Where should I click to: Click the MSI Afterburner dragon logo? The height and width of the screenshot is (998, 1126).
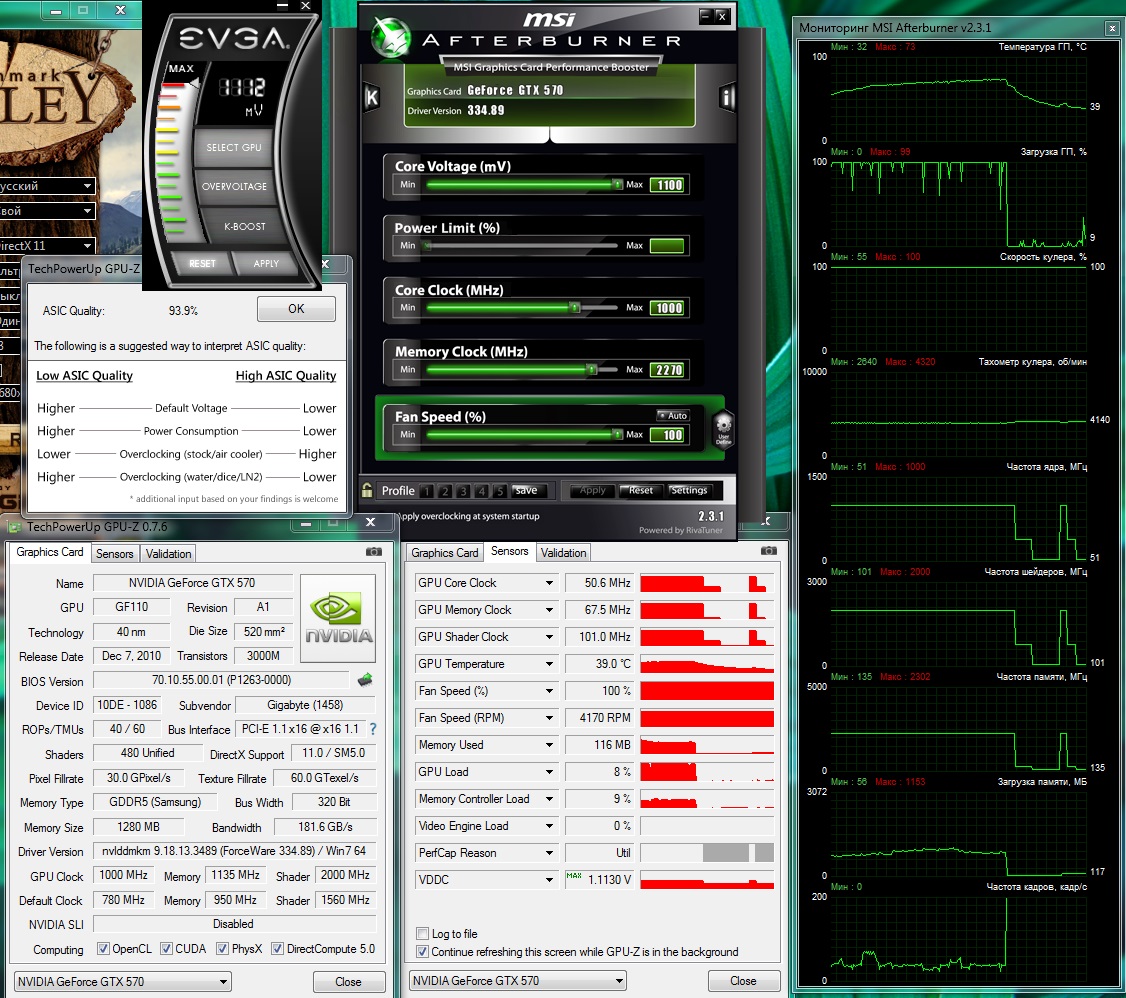pyautogui.click(x=391, y=37)
